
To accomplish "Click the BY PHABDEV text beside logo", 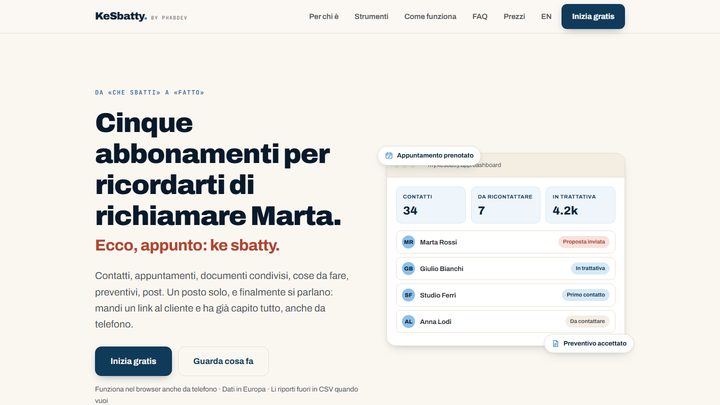I will (x=169, y=18).
